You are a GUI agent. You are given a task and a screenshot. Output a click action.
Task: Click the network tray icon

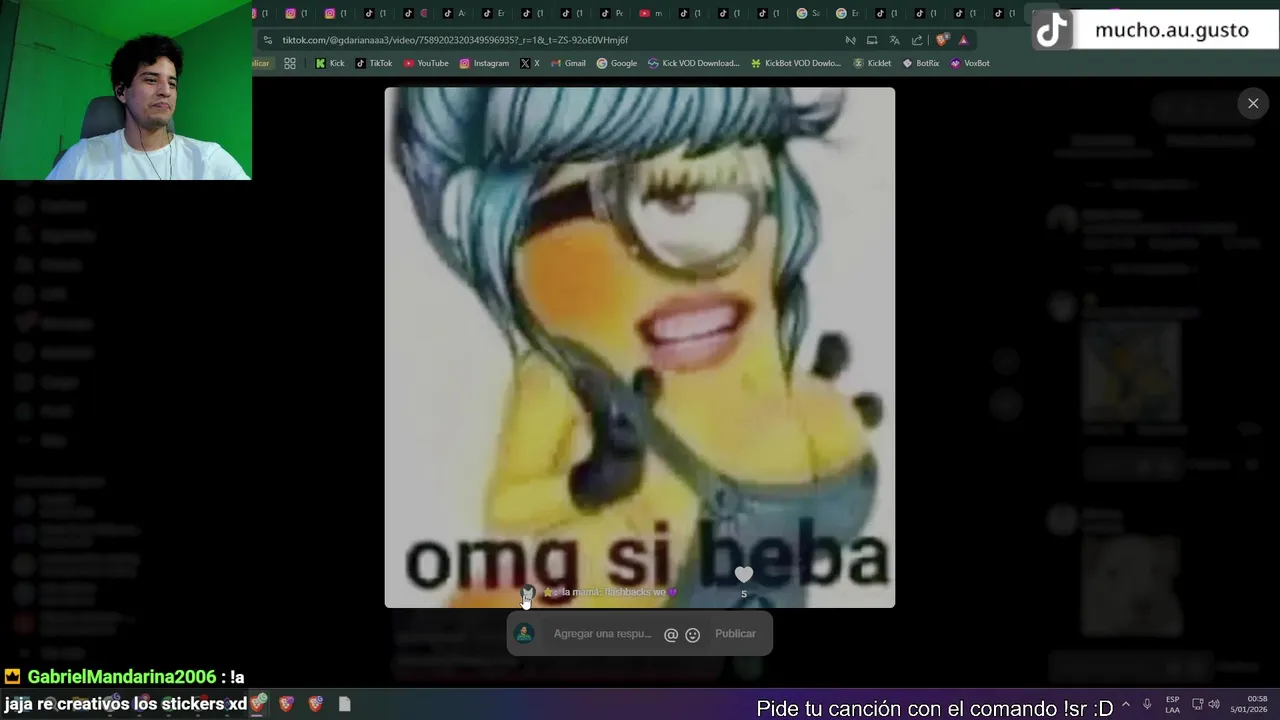tap(1197, 704)
